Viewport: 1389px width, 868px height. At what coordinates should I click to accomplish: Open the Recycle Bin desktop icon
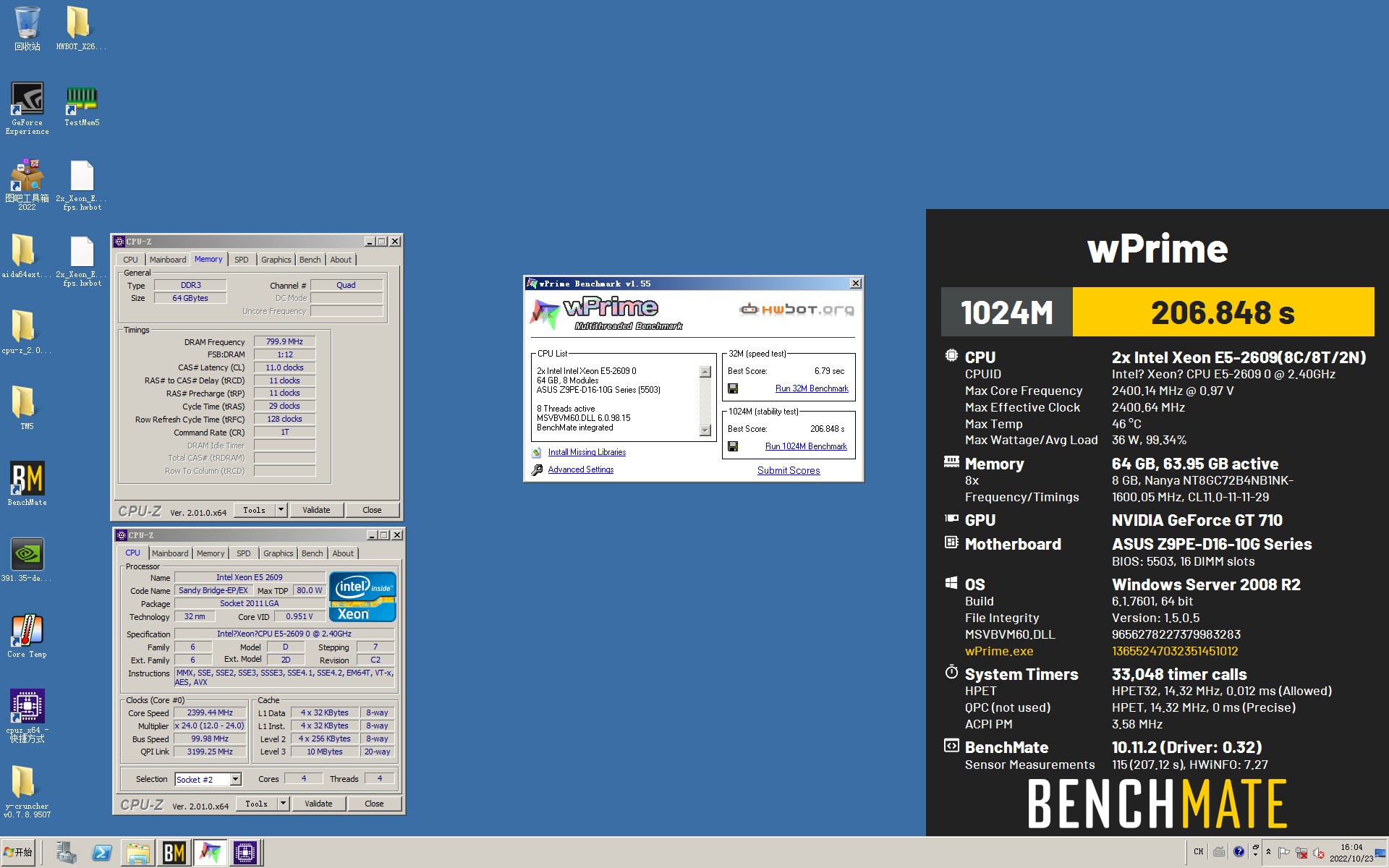pyautogui.click(x=27, y=27)
